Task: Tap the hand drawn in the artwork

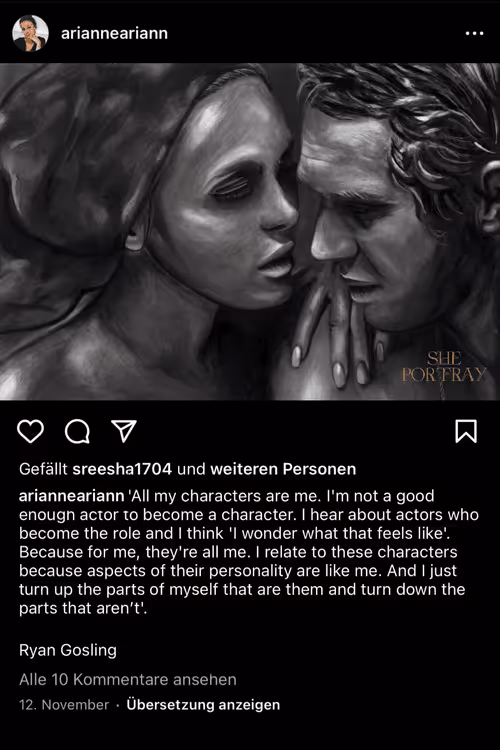Action: point(335,330)
